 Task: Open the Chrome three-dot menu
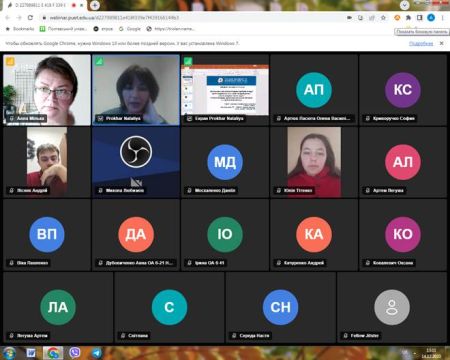(x=442, y=18)
